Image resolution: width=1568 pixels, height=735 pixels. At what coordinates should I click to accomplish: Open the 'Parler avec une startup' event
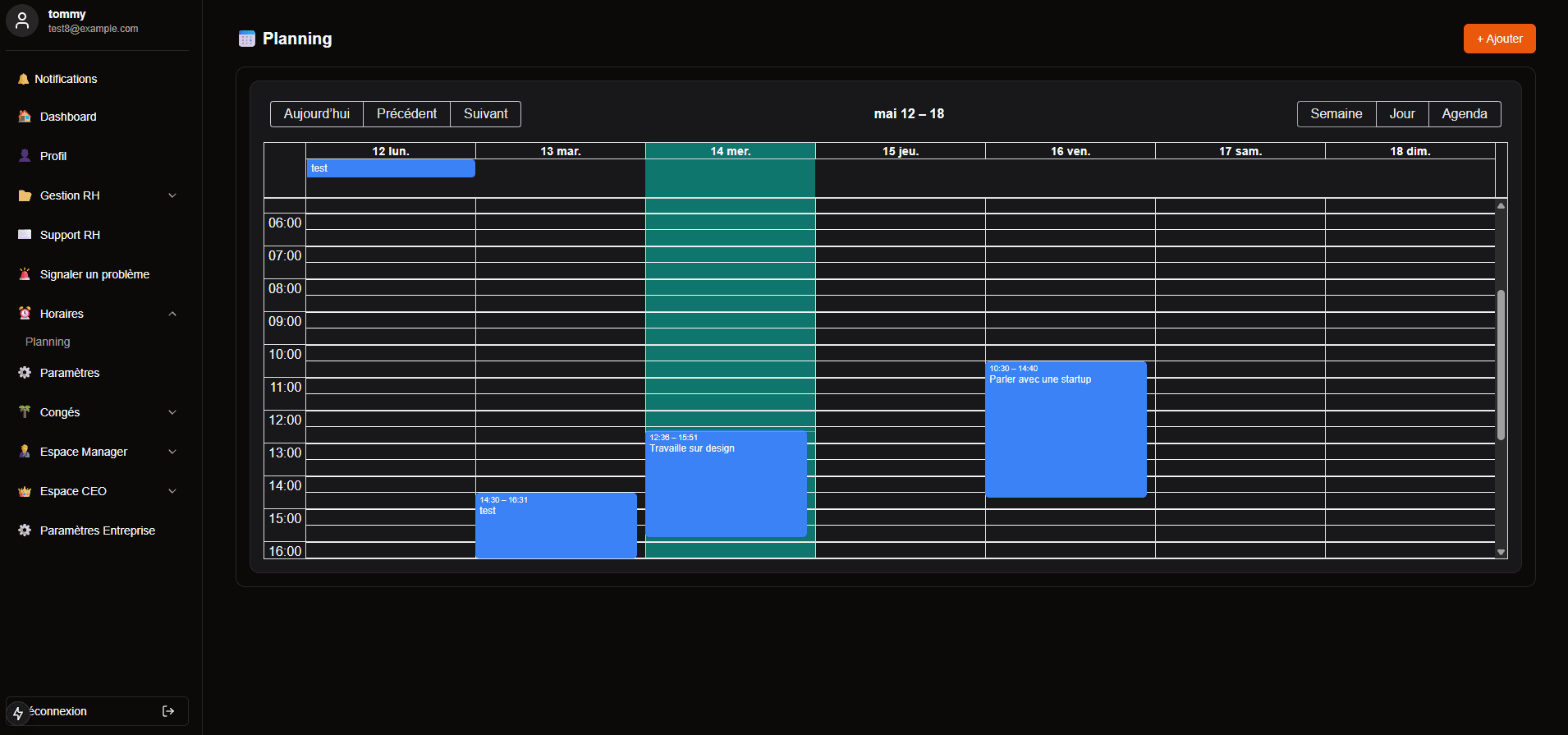1066,429
